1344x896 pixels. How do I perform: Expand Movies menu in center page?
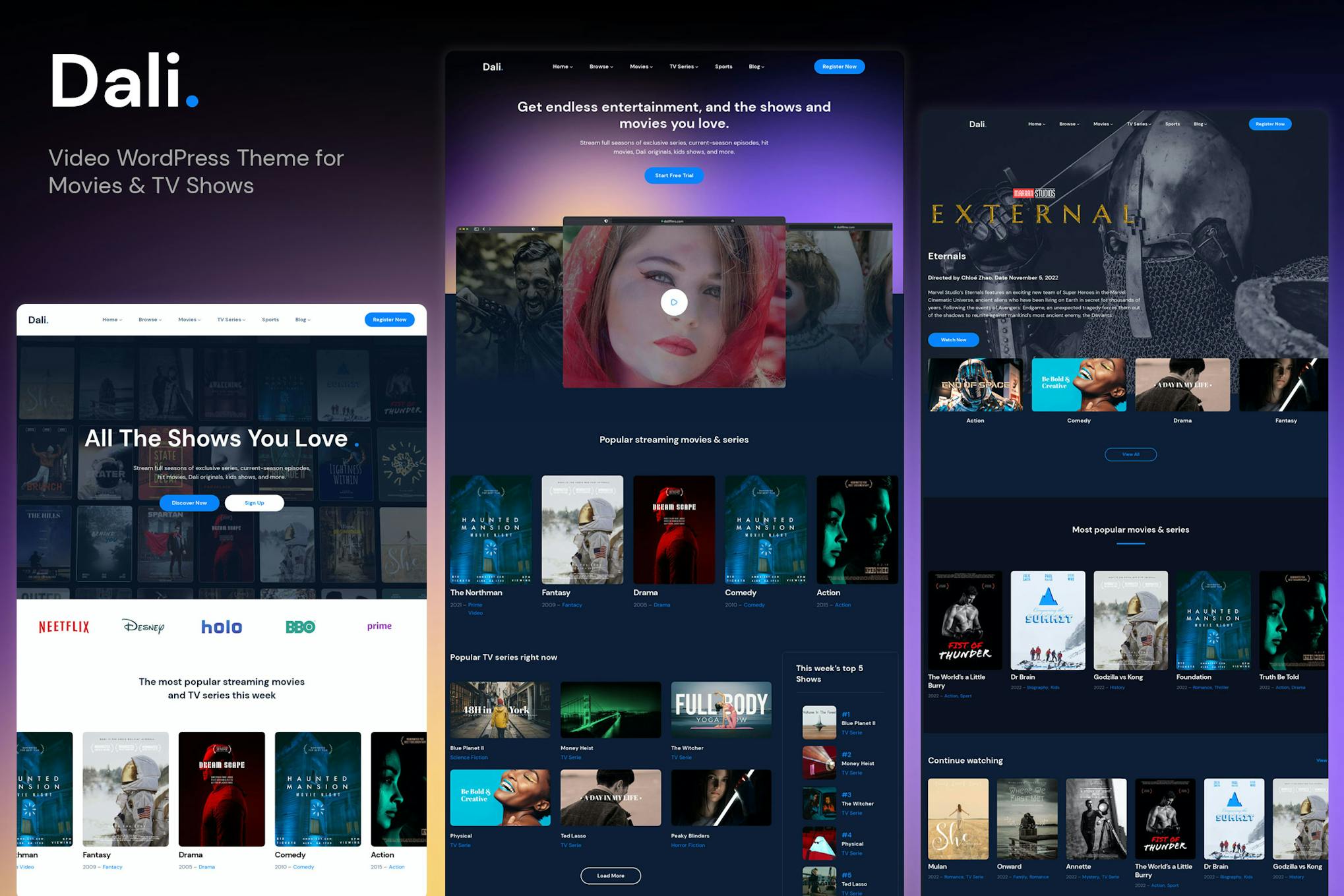click(641, 67)
